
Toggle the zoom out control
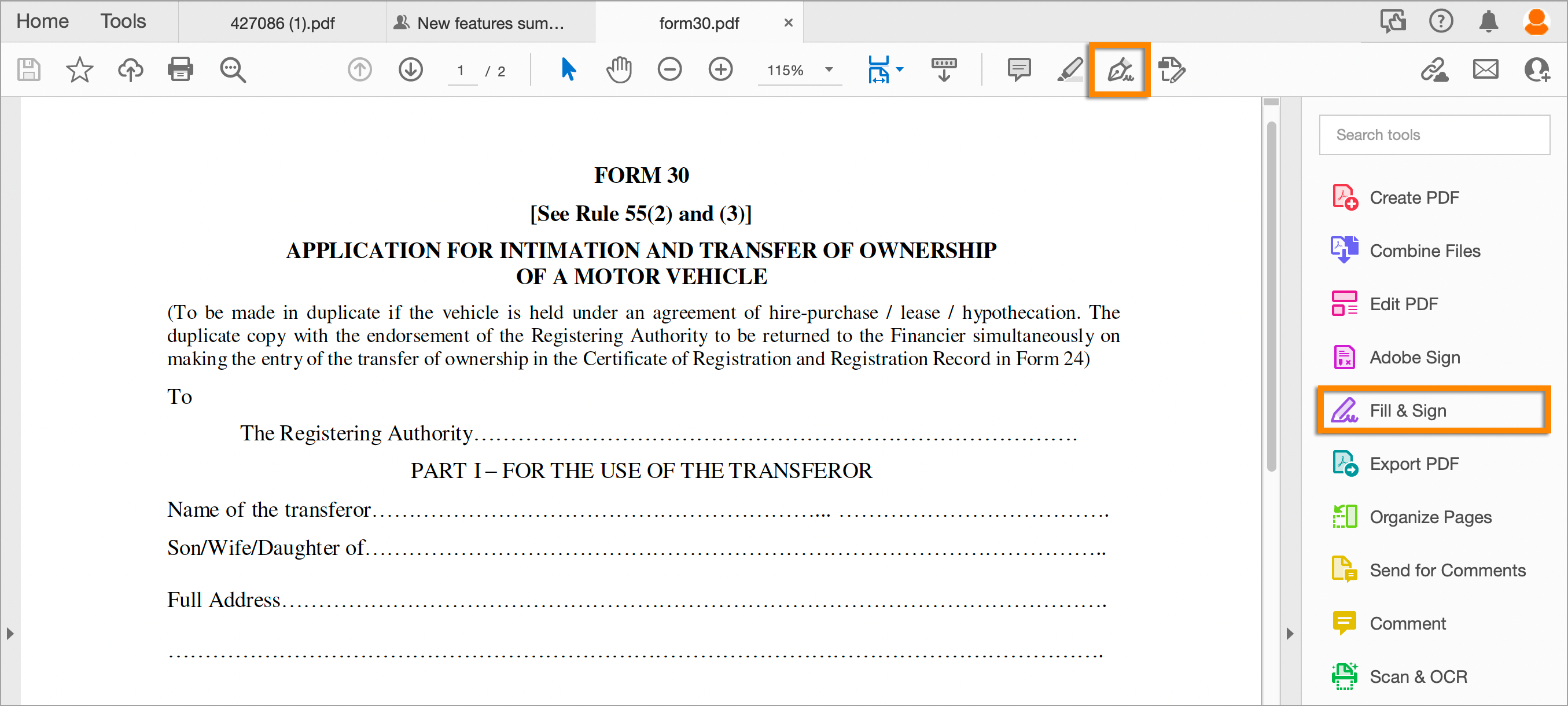(x=670, y=71)
